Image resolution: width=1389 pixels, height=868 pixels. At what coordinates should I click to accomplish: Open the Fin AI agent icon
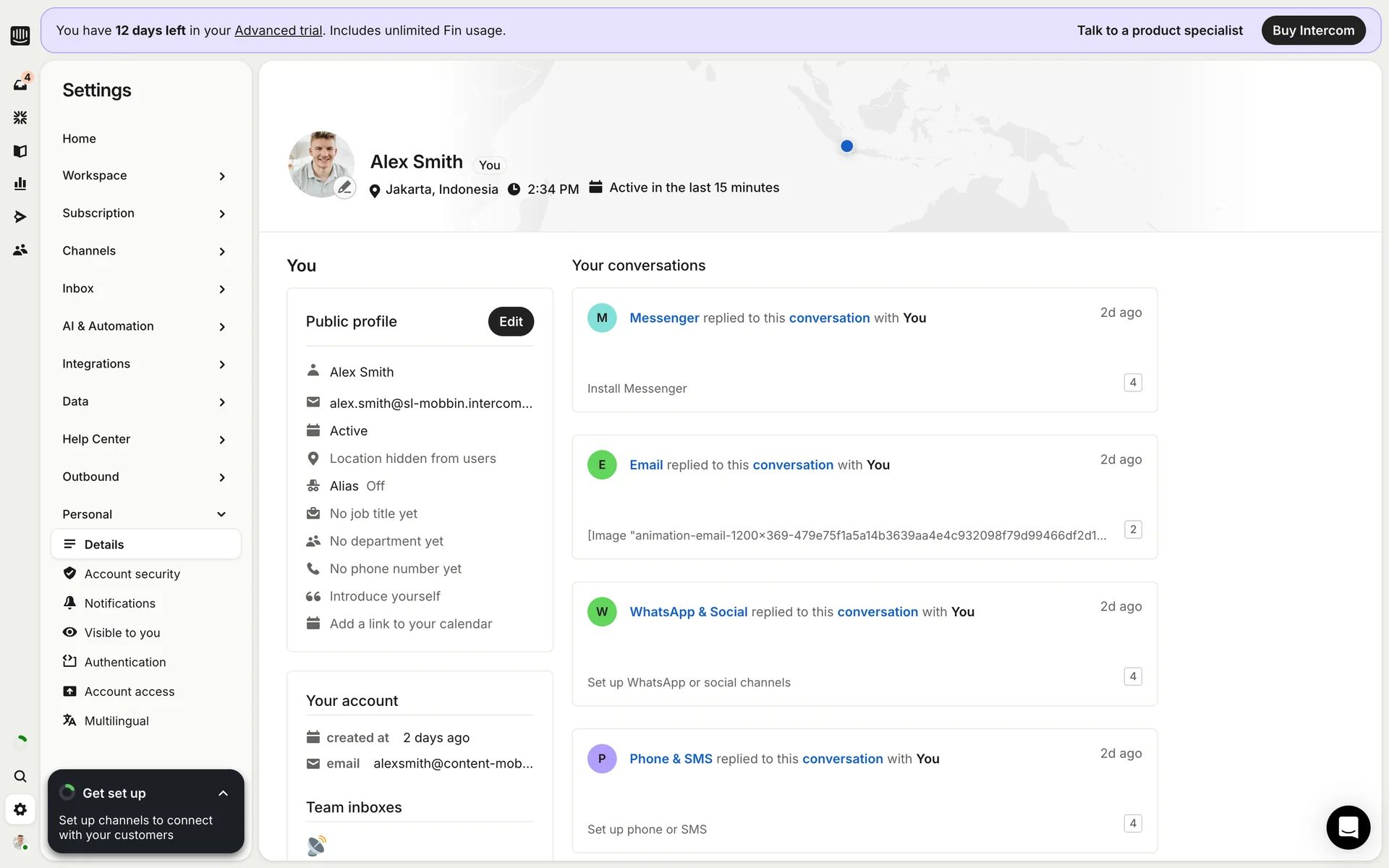click(20, 117)
